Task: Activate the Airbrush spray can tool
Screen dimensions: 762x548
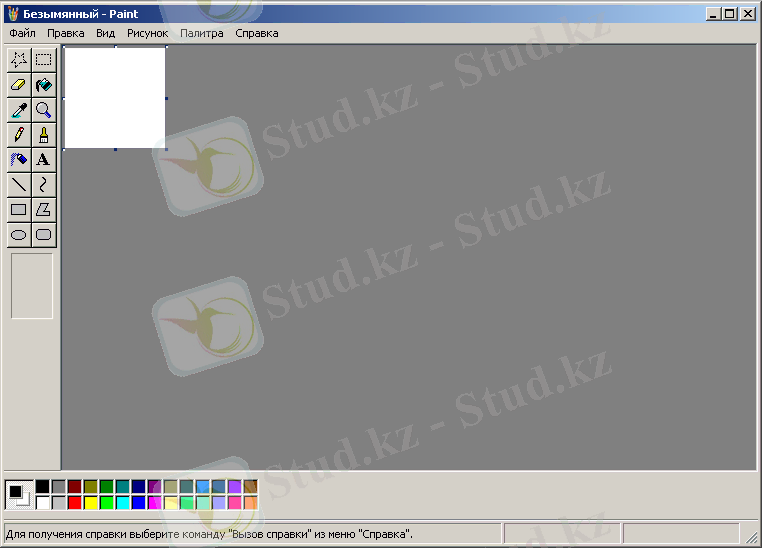Action: coord(18,160)
